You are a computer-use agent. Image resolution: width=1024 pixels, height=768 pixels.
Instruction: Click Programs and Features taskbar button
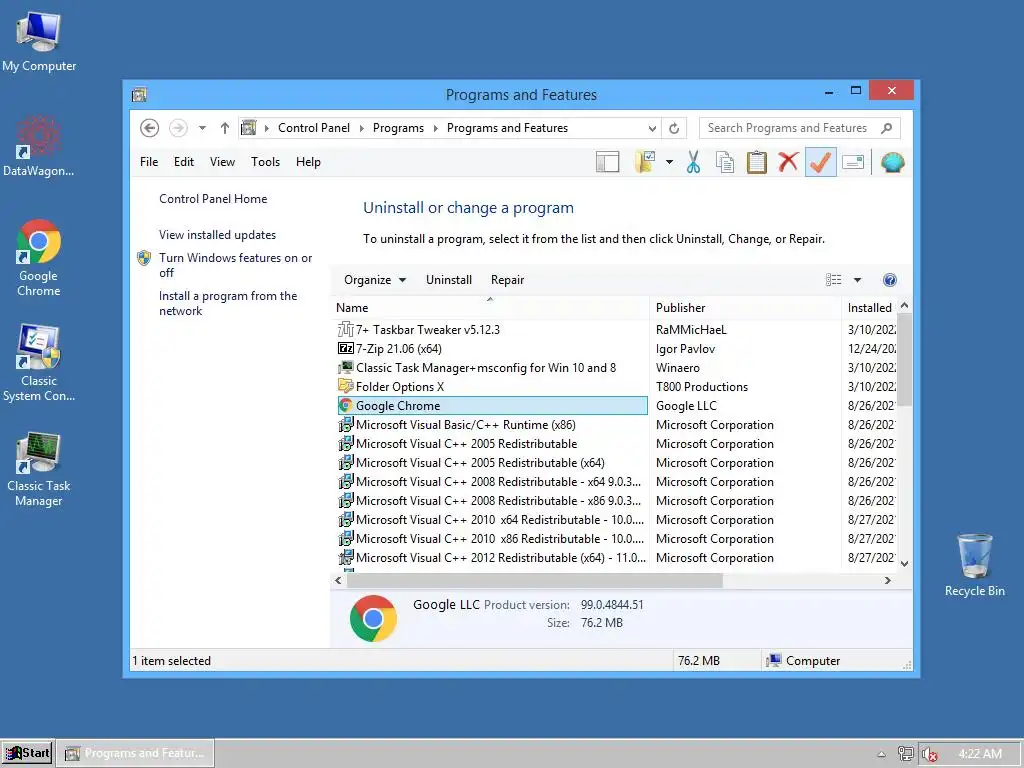135,753
